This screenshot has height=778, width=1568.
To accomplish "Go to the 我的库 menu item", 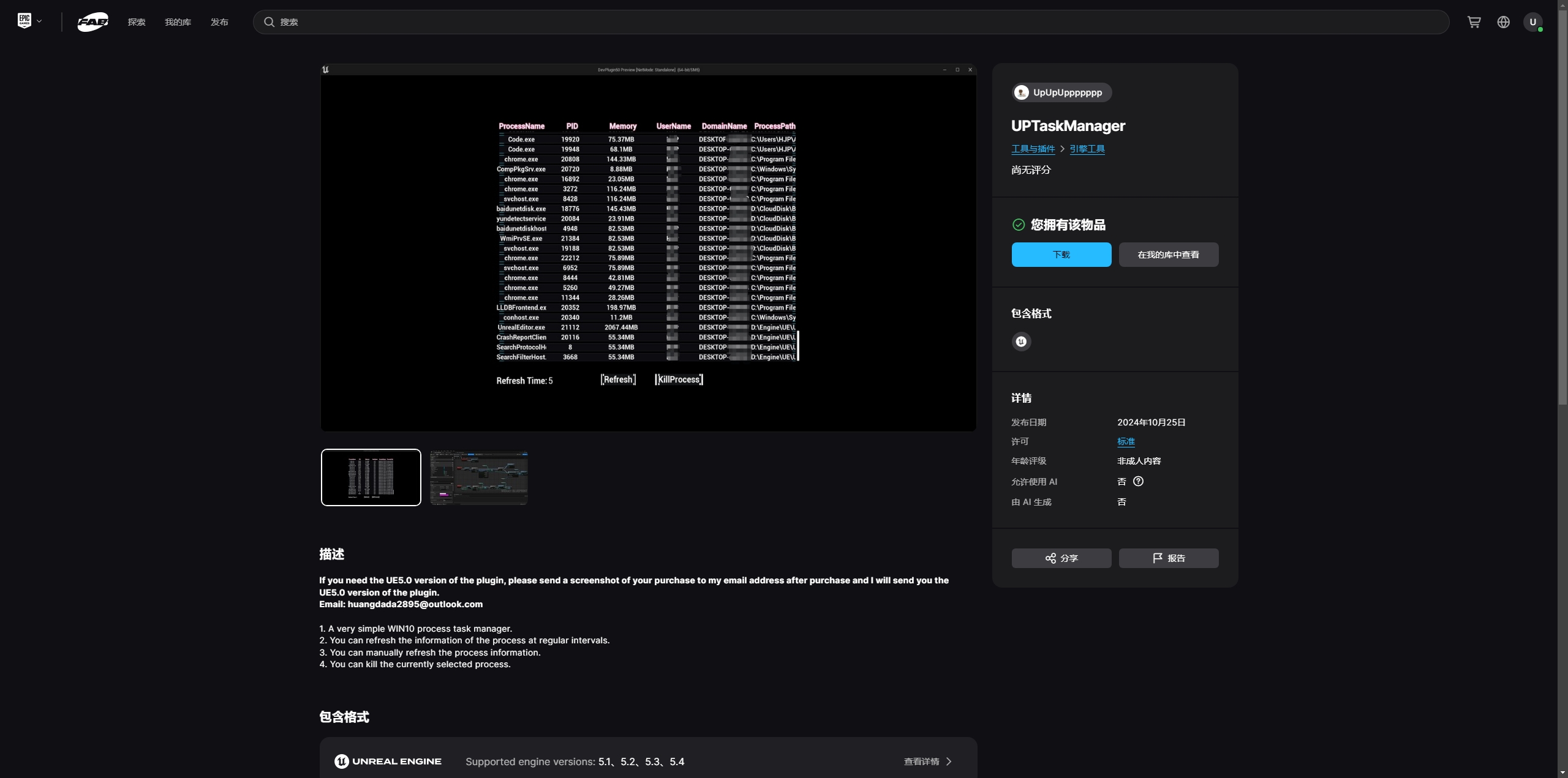I will click(x=178, y=22).
